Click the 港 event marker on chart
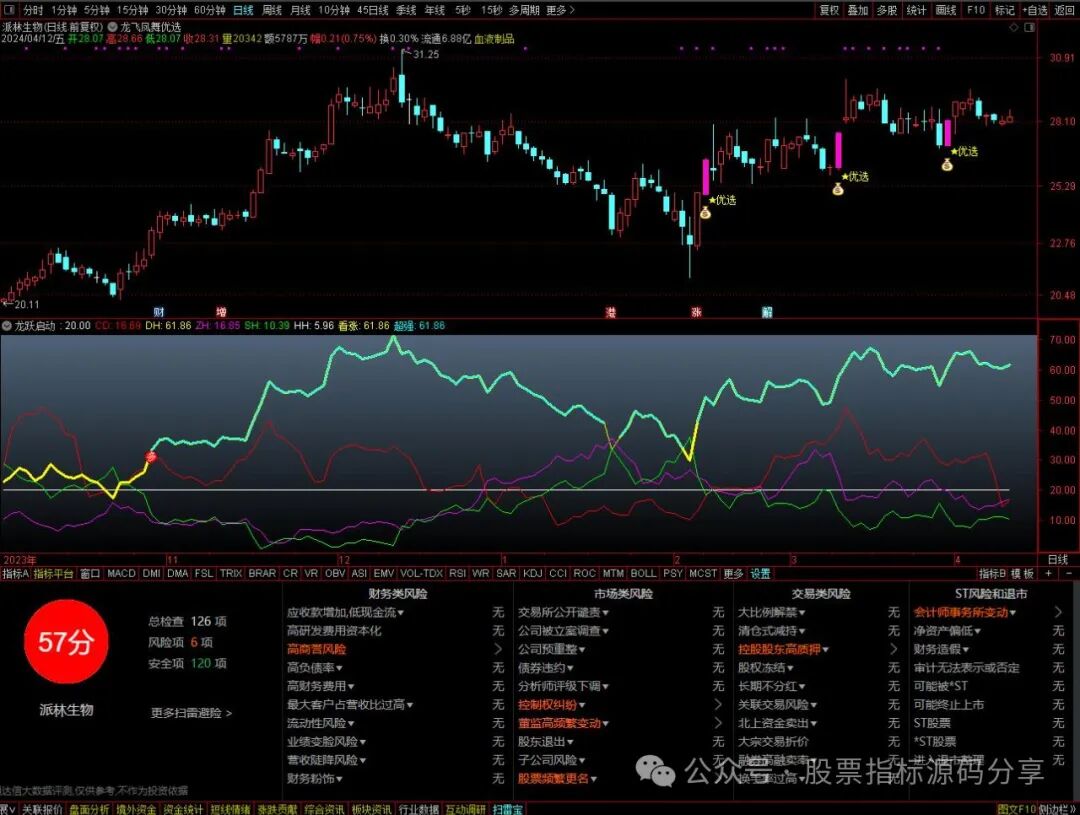 coord(610,312)
